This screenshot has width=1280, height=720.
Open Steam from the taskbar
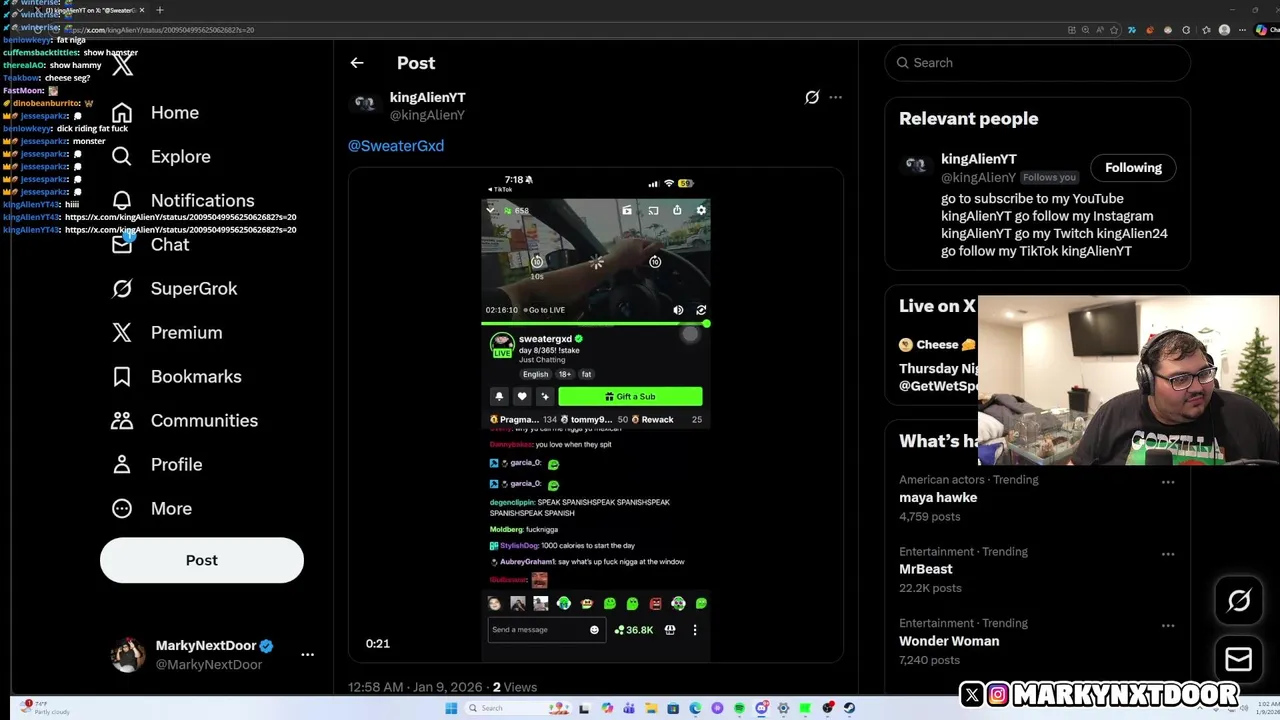(849, 708)
